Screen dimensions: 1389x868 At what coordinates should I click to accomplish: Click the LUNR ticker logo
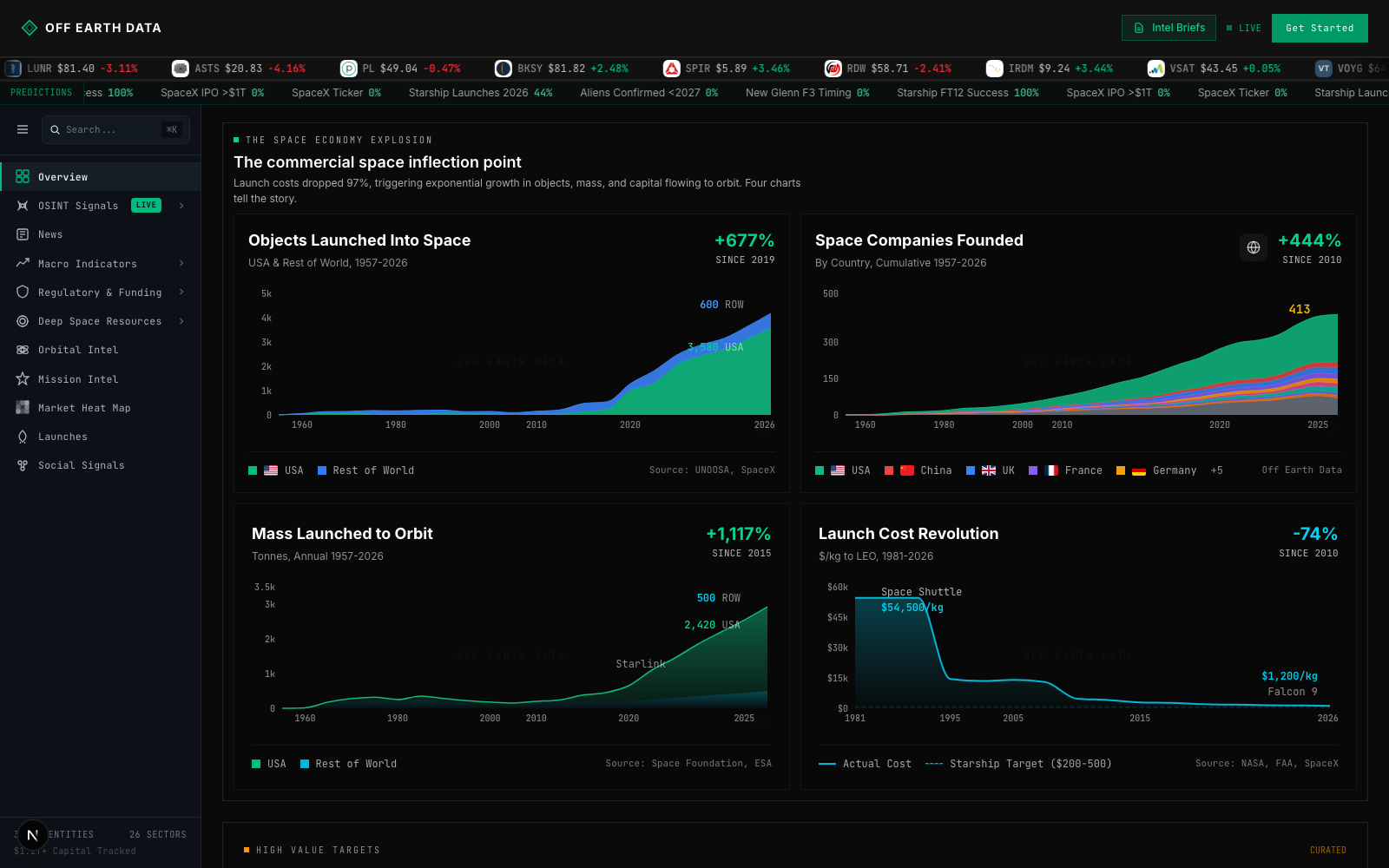click(13, 69)
